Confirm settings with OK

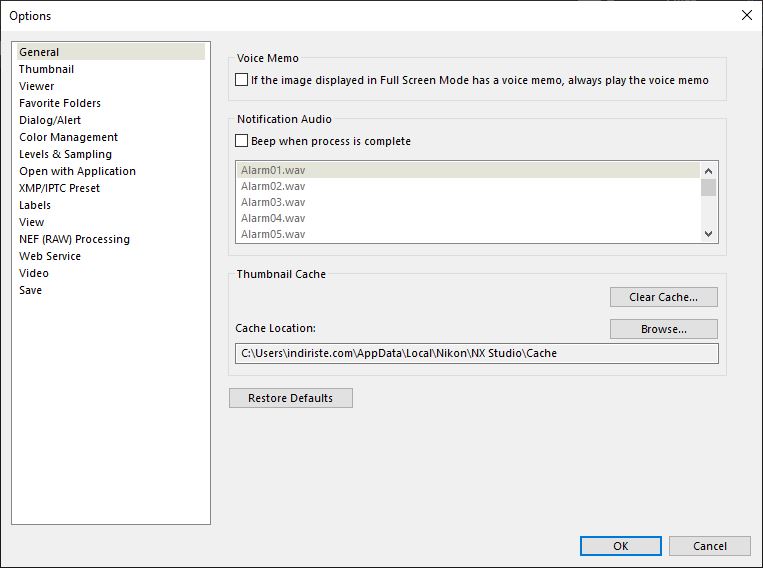point(621,546)
